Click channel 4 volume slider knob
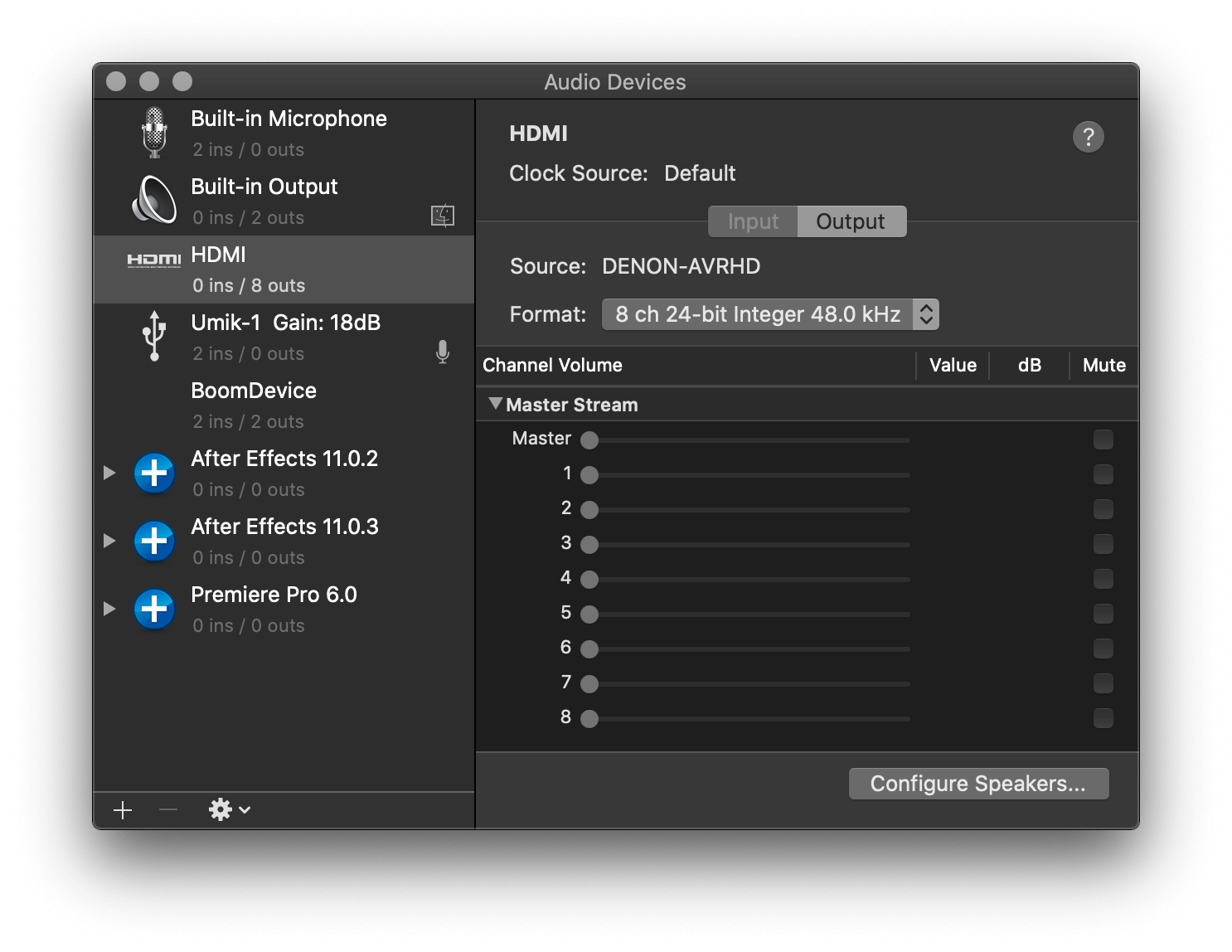1232x952 pixels. click(x=589, y=580)
